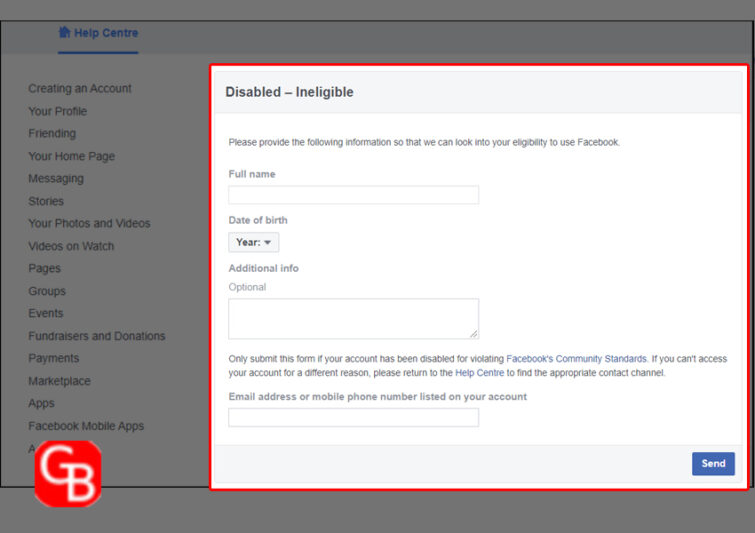755x533 pixels.
Task: Click the Help Centre home icon
Action: coord(65,32)
